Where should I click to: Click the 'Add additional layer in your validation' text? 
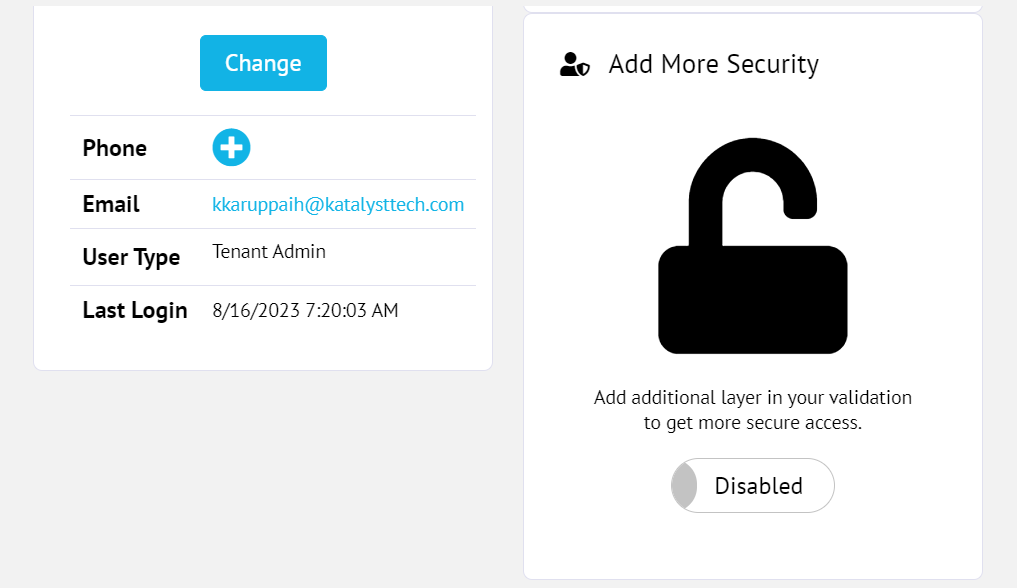coord(752,398)
